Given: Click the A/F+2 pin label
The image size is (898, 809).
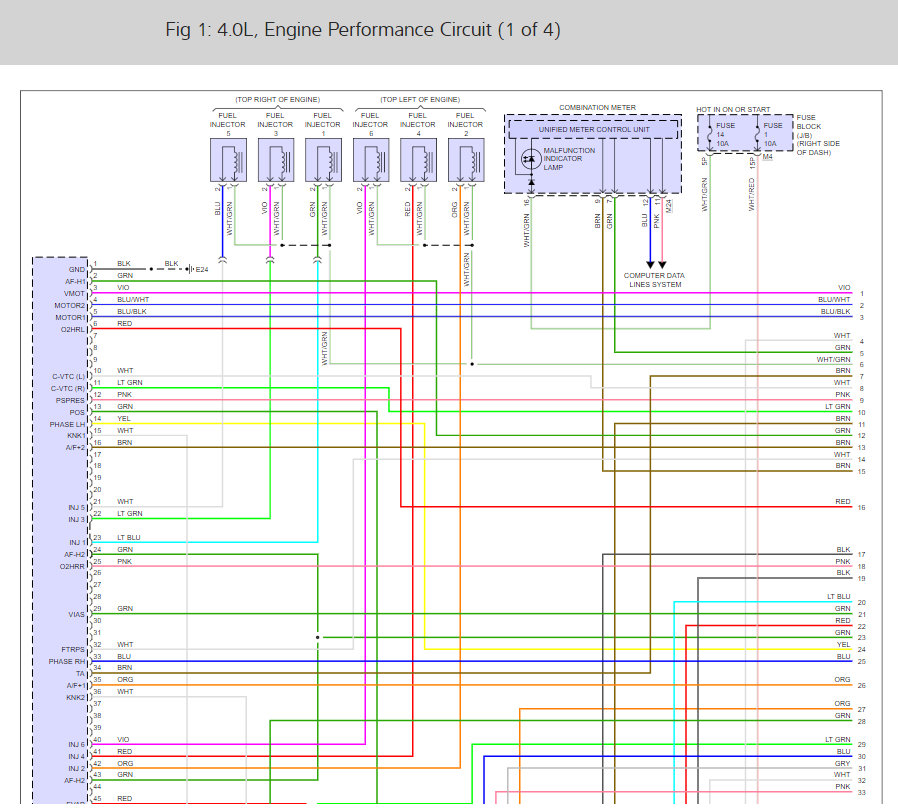Looking at the screenshot, I should tap(75, 448).
